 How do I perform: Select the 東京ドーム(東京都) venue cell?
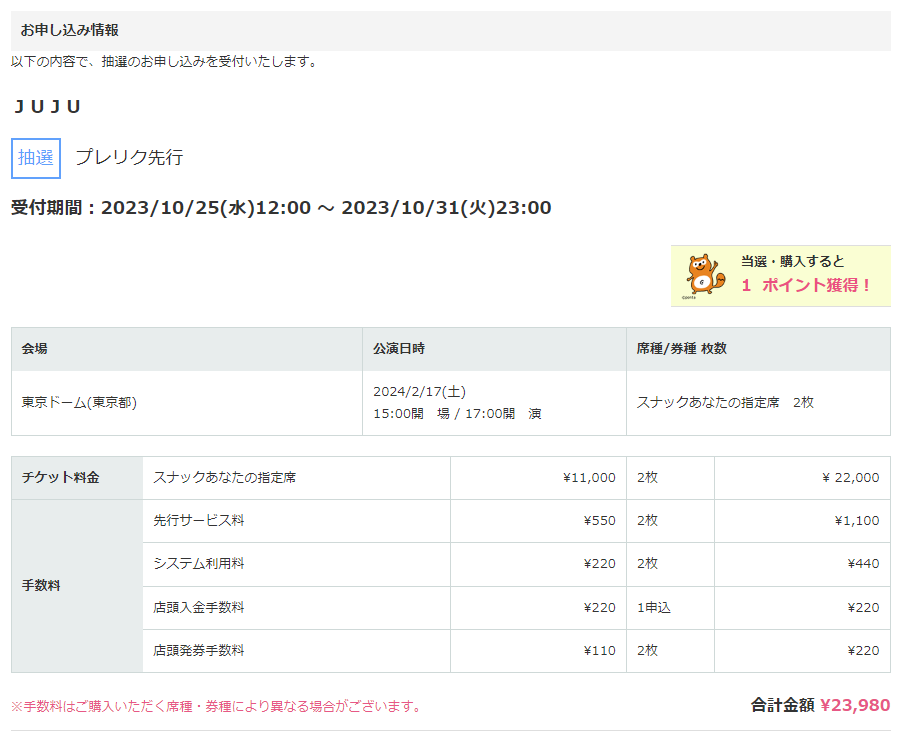(x=79, y=403)
